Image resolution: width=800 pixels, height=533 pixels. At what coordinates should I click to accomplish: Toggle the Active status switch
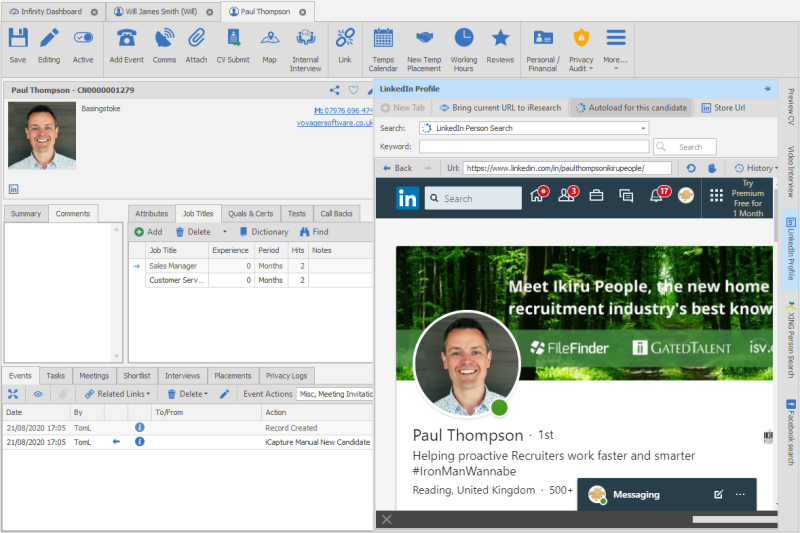tap(83, 38)
